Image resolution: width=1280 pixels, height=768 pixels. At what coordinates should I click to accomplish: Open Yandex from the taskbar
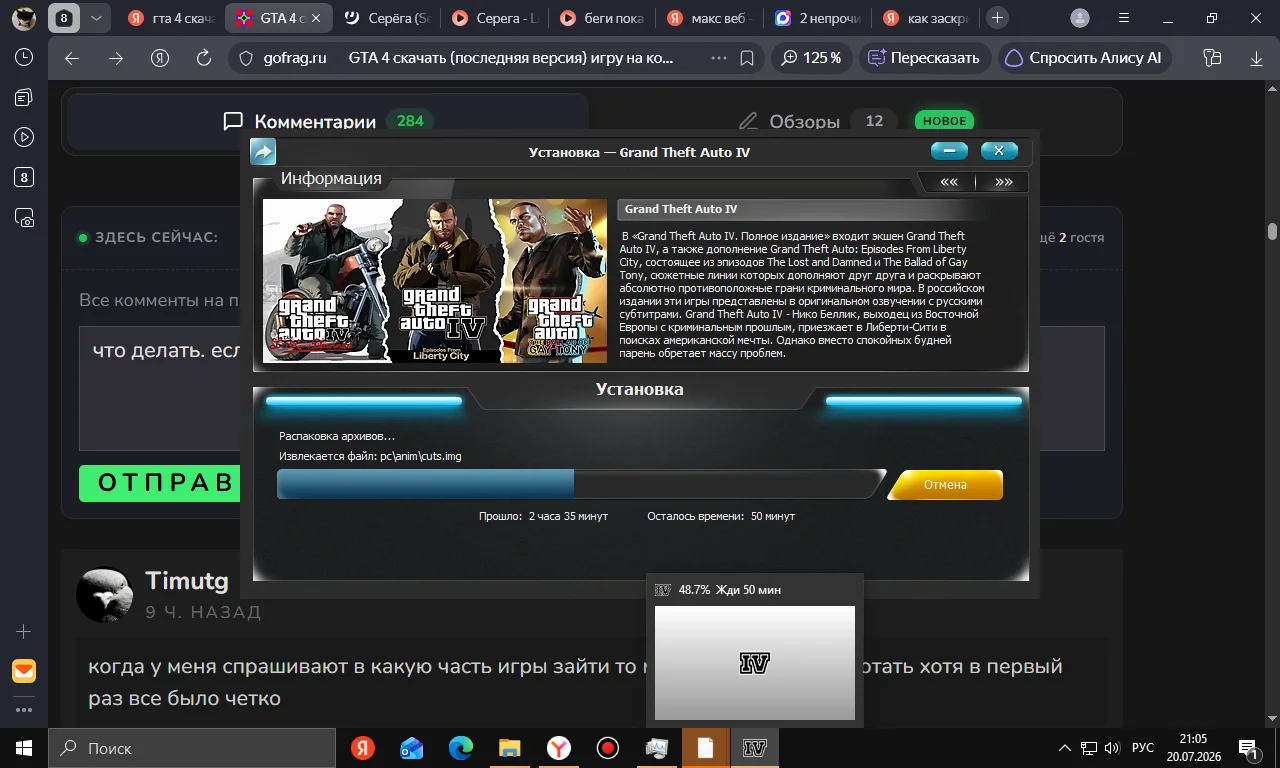point(363,748)
